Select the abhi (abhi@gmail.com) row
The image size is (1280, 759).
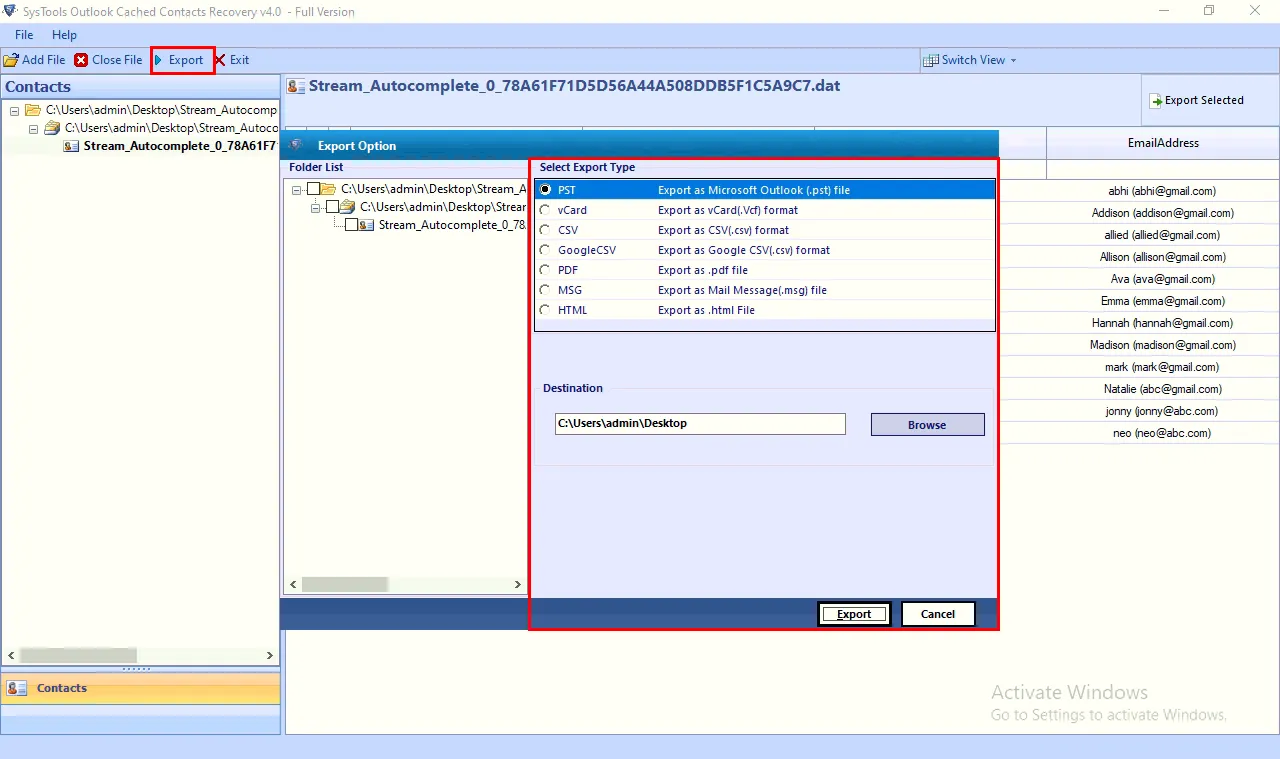pos(1162,191)
